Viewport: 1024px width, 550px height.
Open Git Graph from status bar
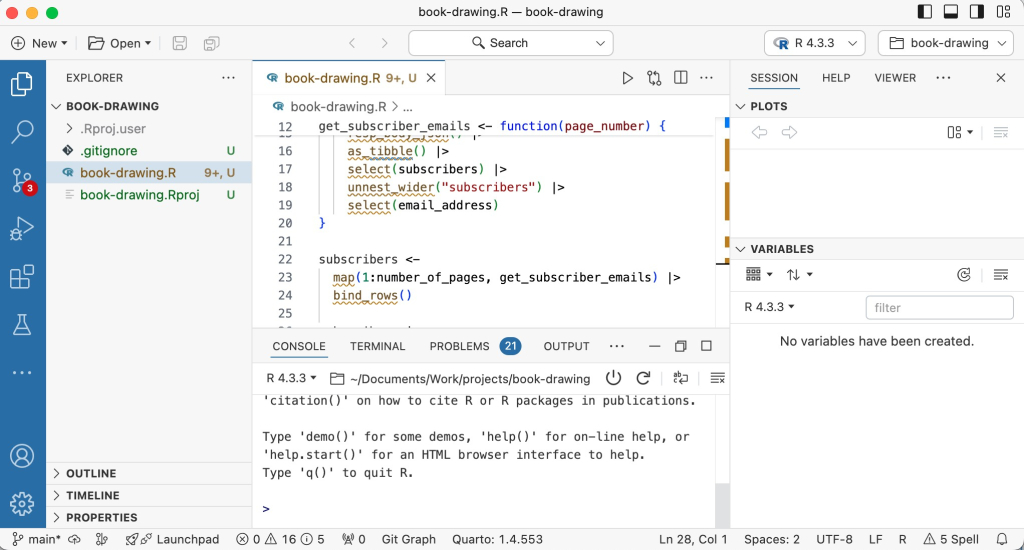(x=408, y=540)
